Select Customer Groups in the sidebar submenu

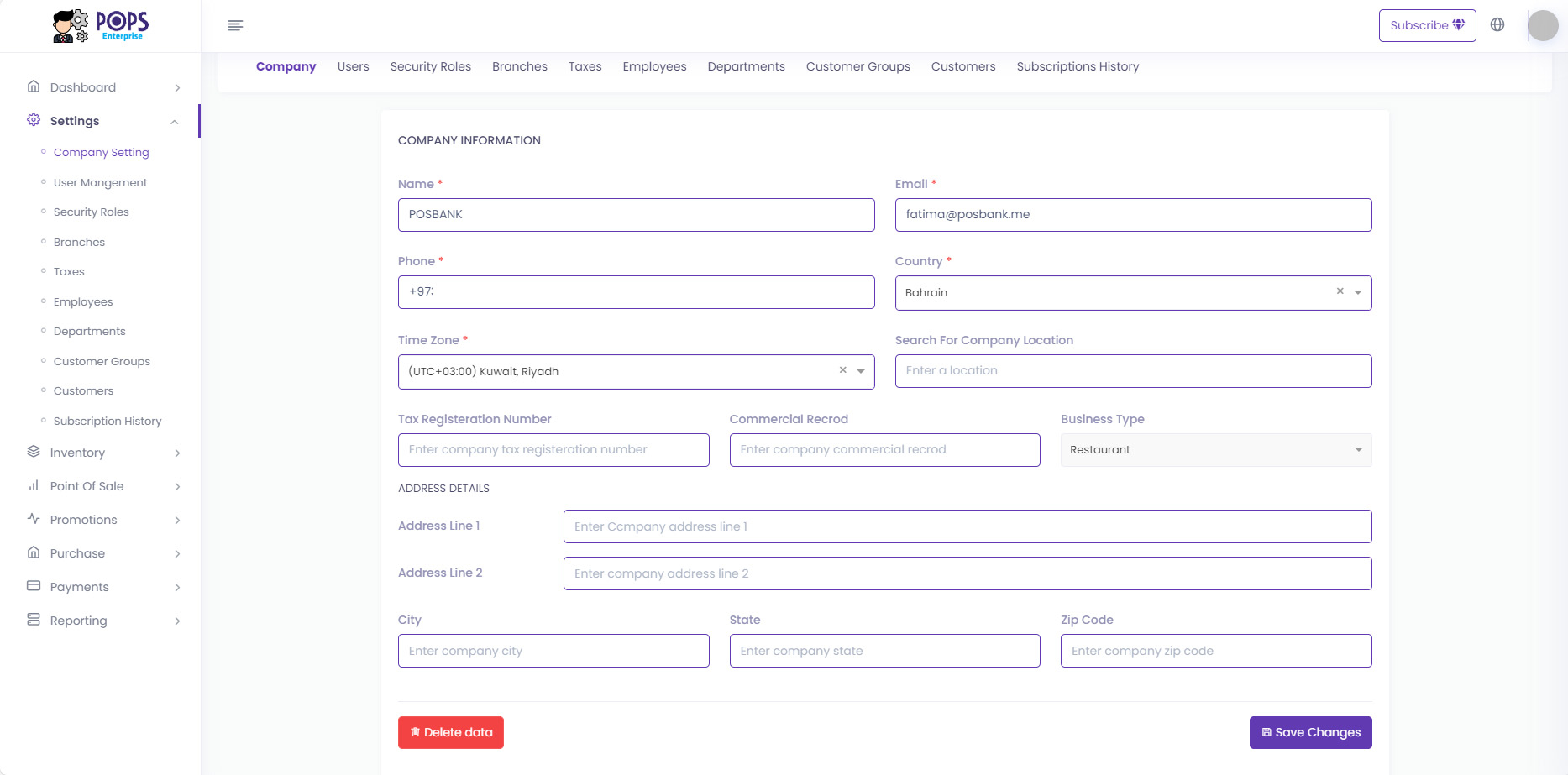(102, 361)
